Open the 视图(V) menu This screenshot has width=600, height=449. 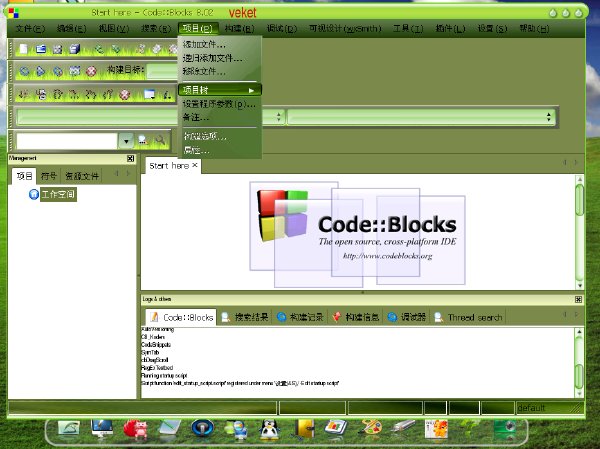(x=114, y=29)
